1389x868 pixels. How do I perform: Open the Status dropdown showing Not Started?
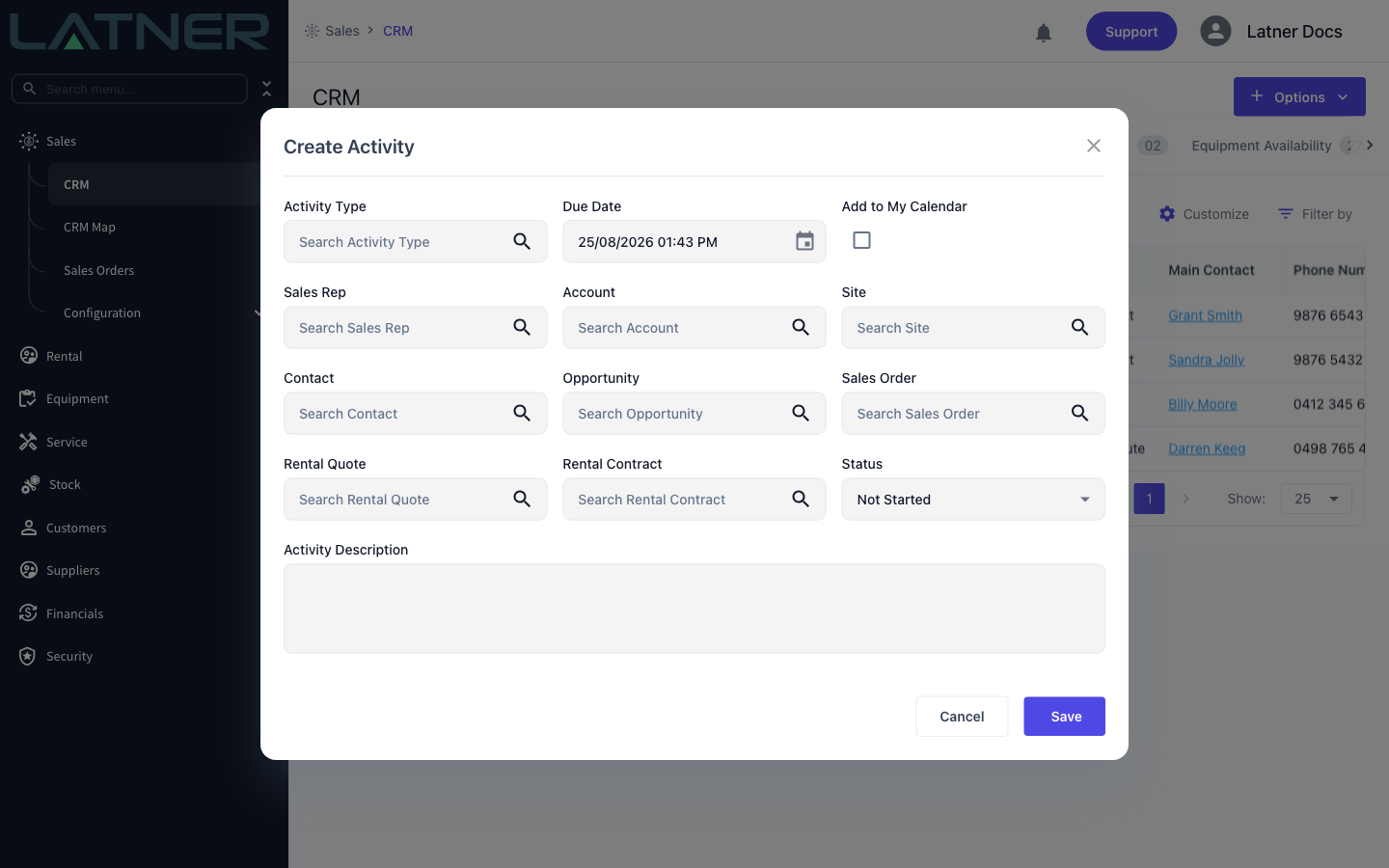[973, 499]
